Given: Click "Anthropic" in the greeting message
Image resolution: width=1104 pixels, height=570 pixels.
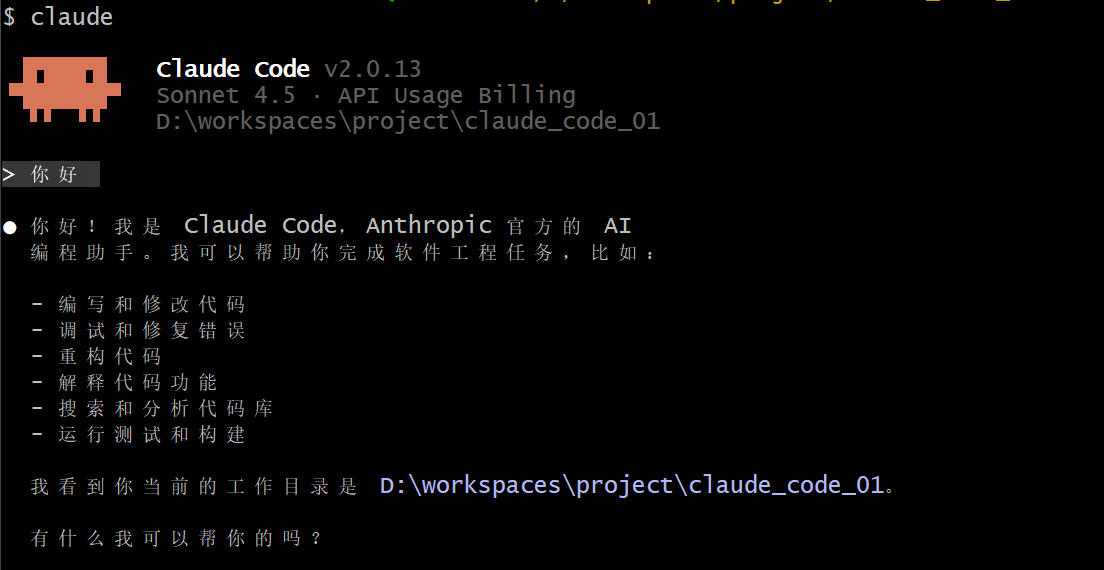Looking at the screenshot, I should click(429, 226).
